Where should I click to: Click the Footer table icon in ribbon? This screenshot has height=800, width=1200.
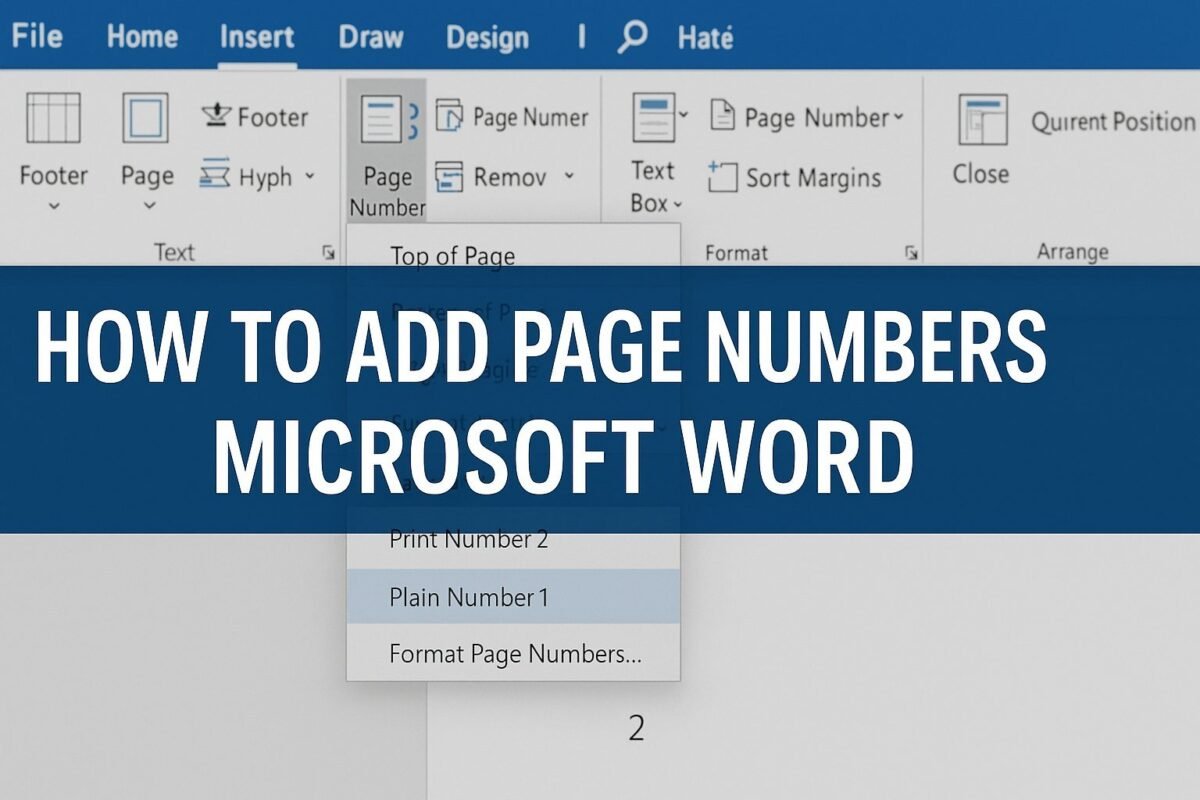(x=53, y=118)
